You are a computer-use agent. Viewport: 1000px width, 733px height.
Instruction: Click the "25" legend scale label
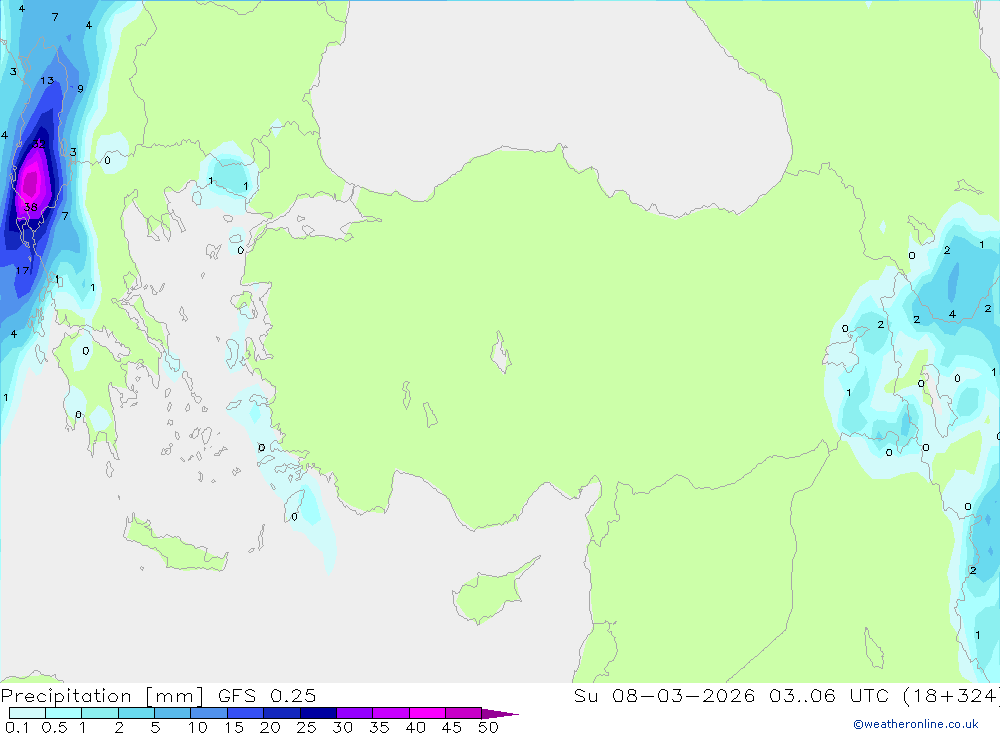[306, 727]
